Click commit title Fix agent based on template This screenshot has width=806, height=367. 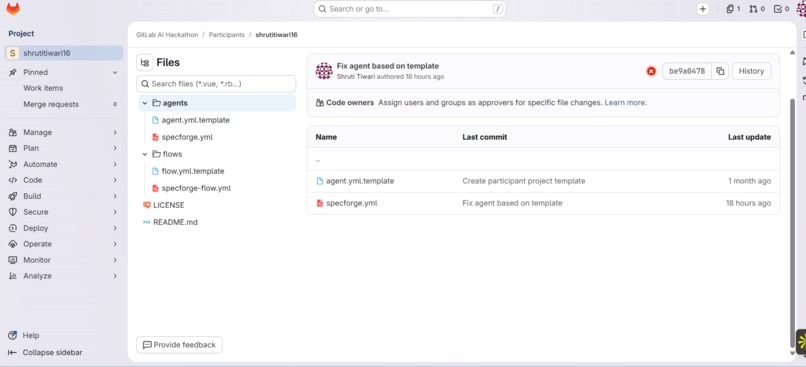(x=388, y=66)
